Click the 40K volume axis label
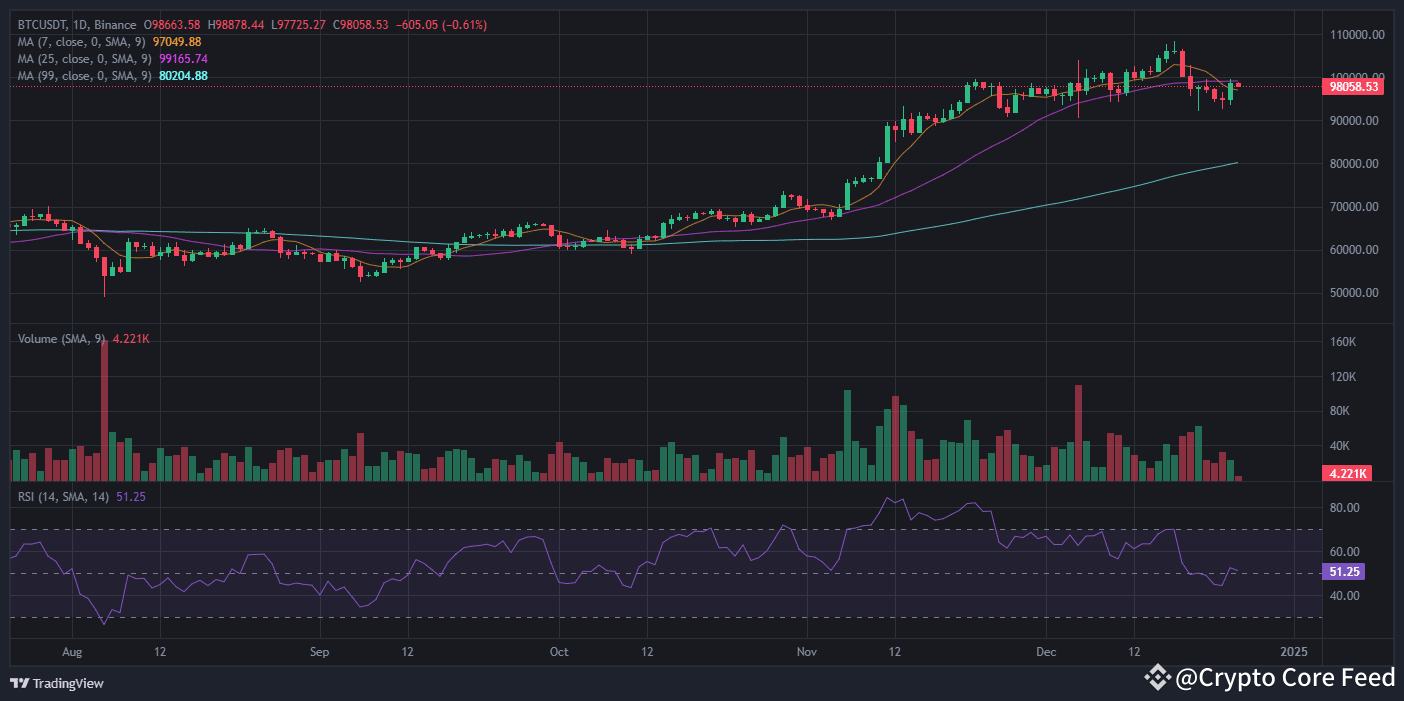Image resolution: width=1404 pixels, height=701 pixels. (x=1339, y=446)
